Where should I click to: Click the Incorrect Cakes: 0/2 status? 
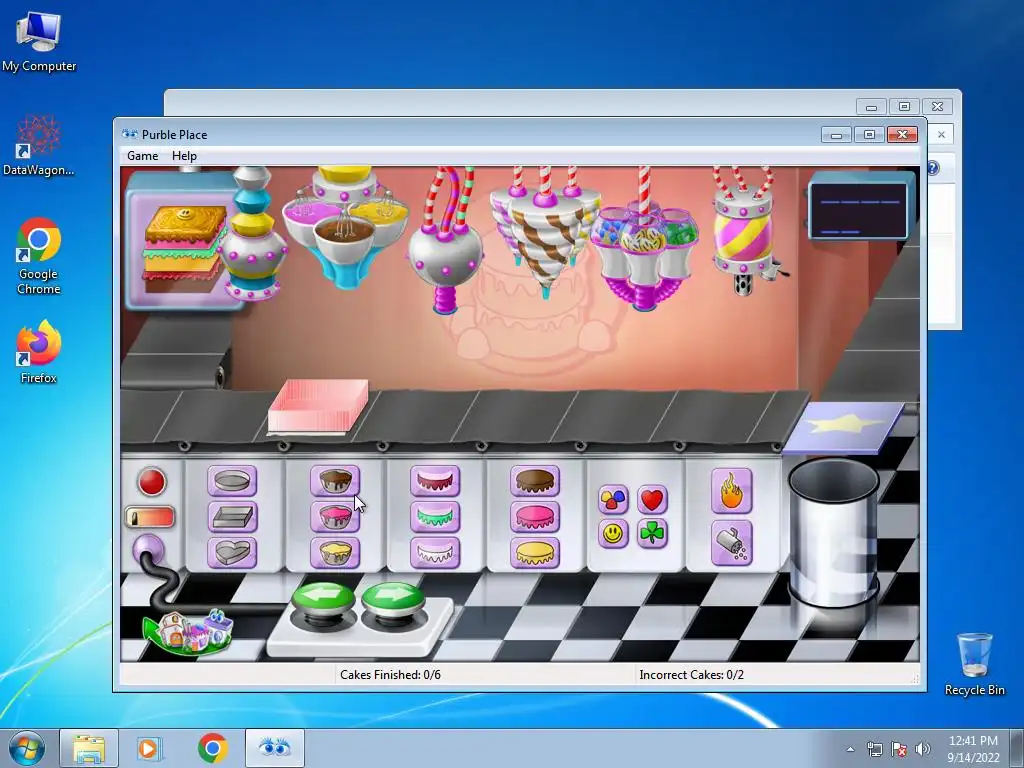click(x=692, y=675)
